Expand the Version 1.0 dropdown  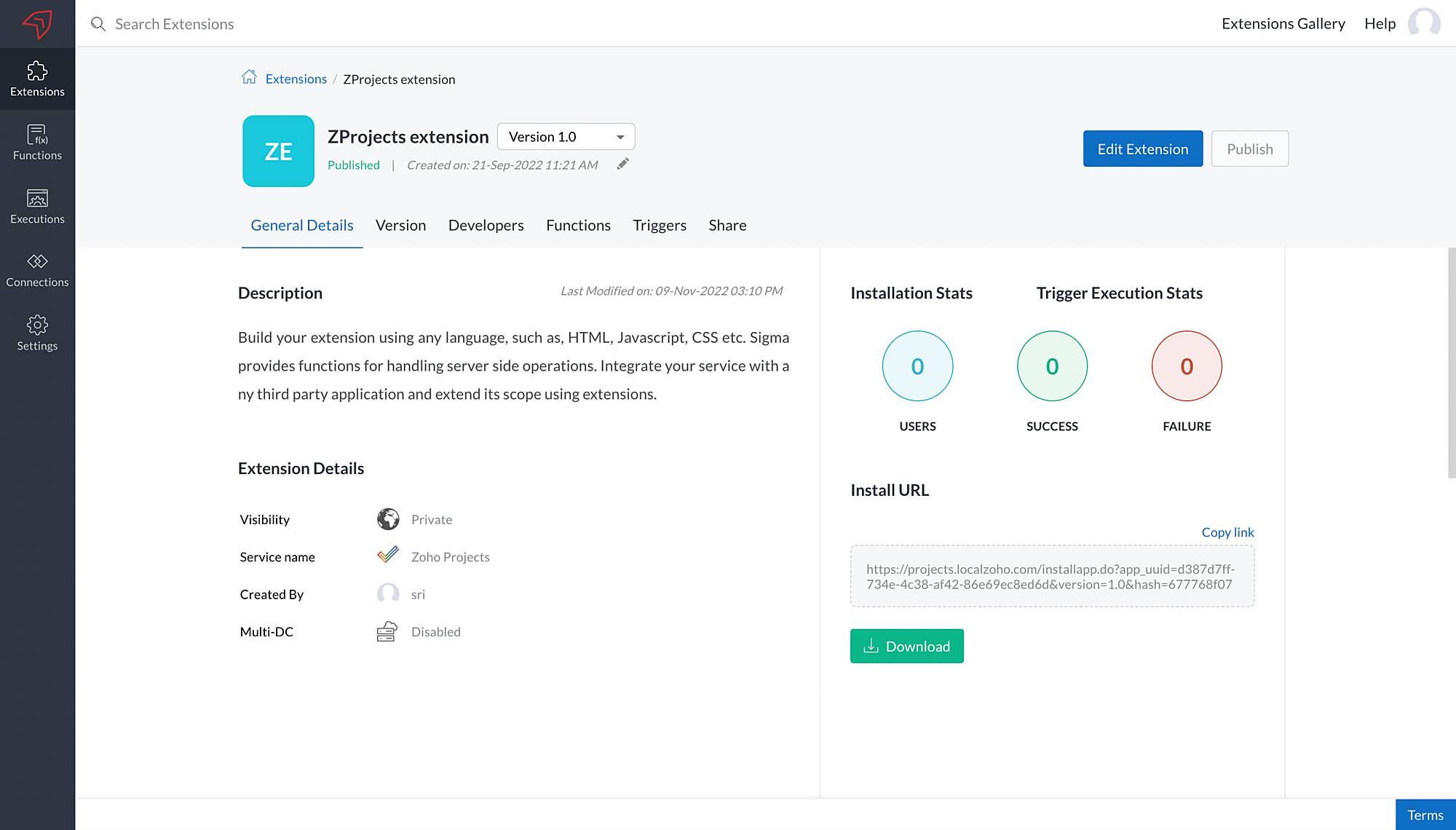tap(566, 137)
